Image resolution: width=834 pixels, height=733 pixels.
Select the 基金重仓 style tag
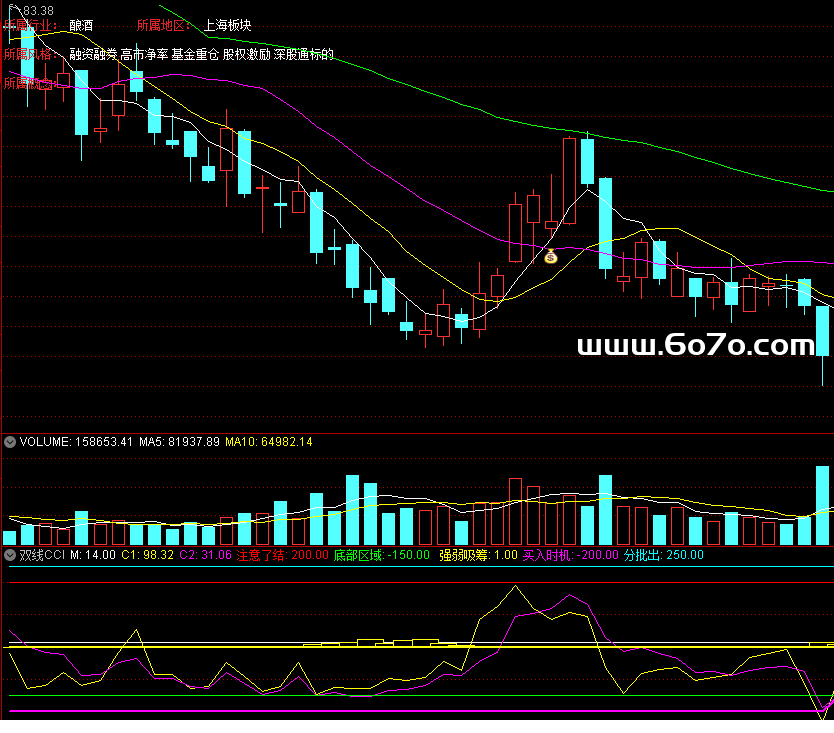coord(195,54)
